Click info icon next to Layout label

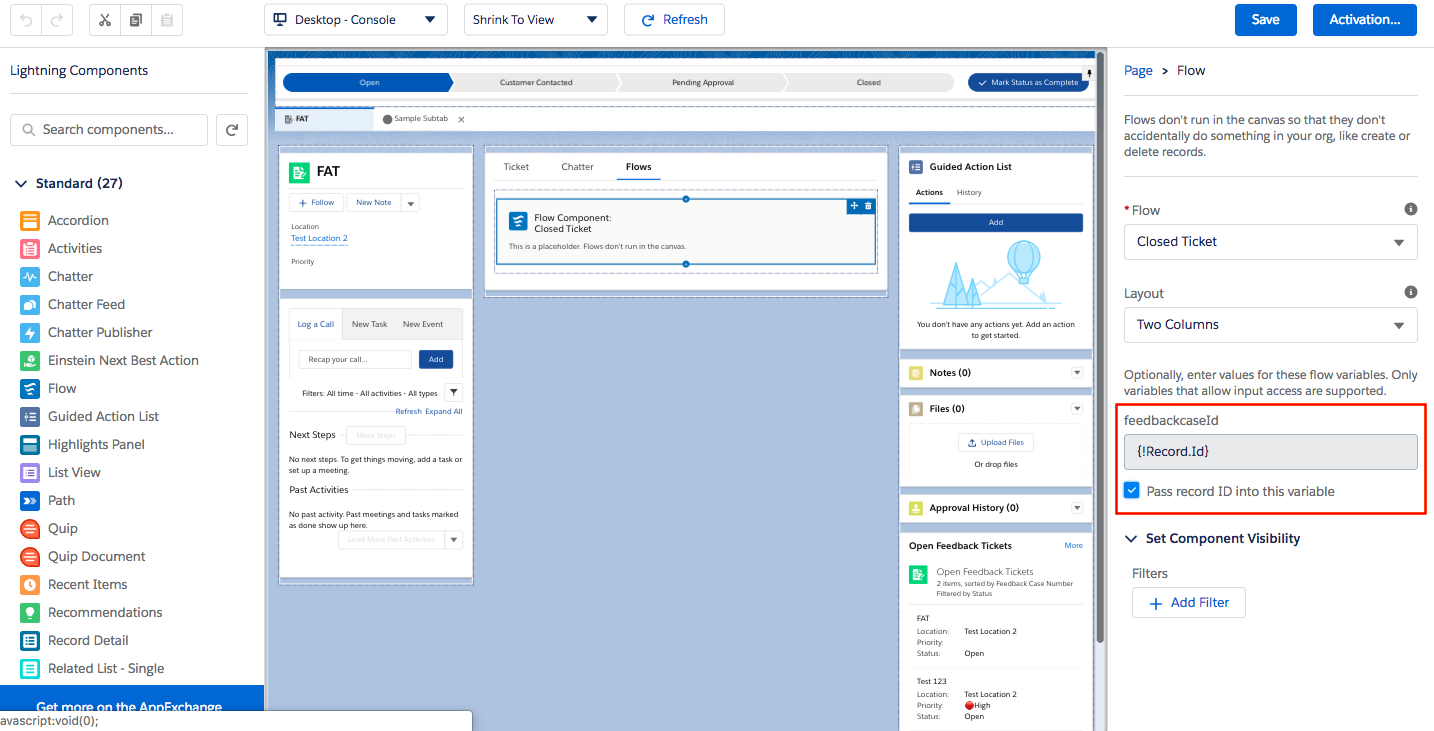[1411, 292]
